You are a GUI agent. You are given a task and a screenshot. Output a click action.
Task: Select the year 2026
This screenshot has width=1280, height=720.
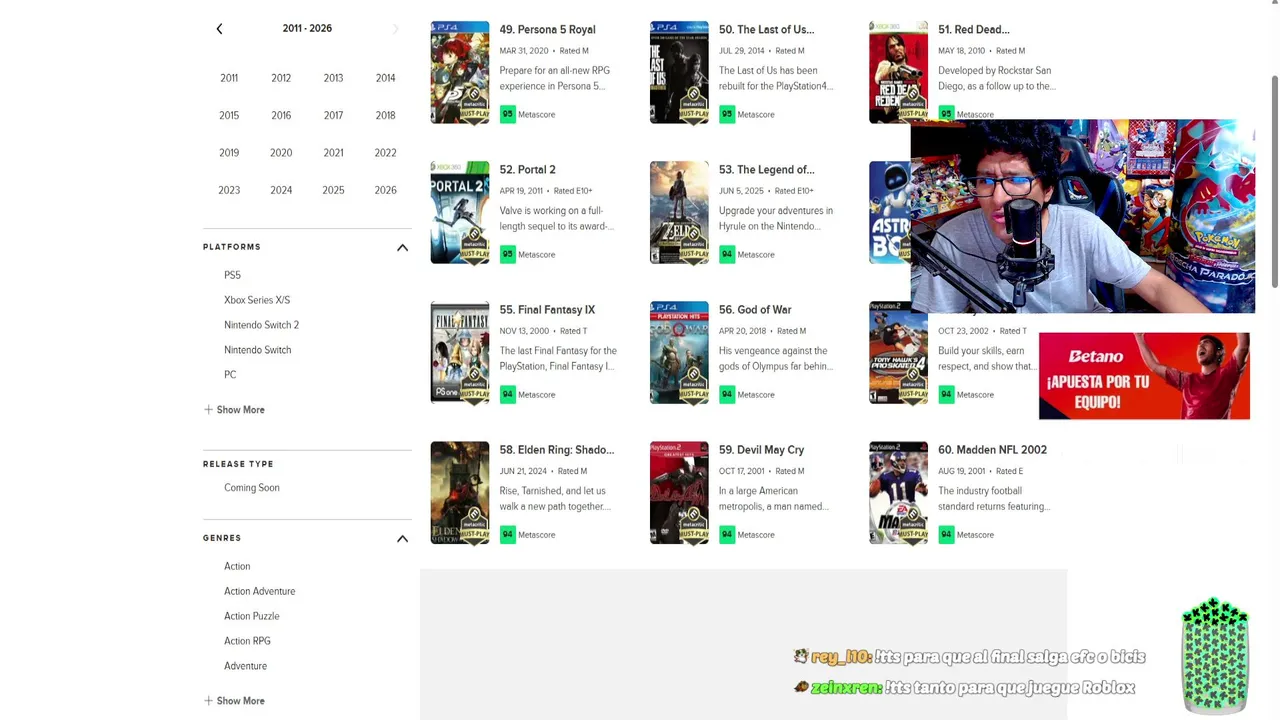pyautogui.click(x=385, y=190)
